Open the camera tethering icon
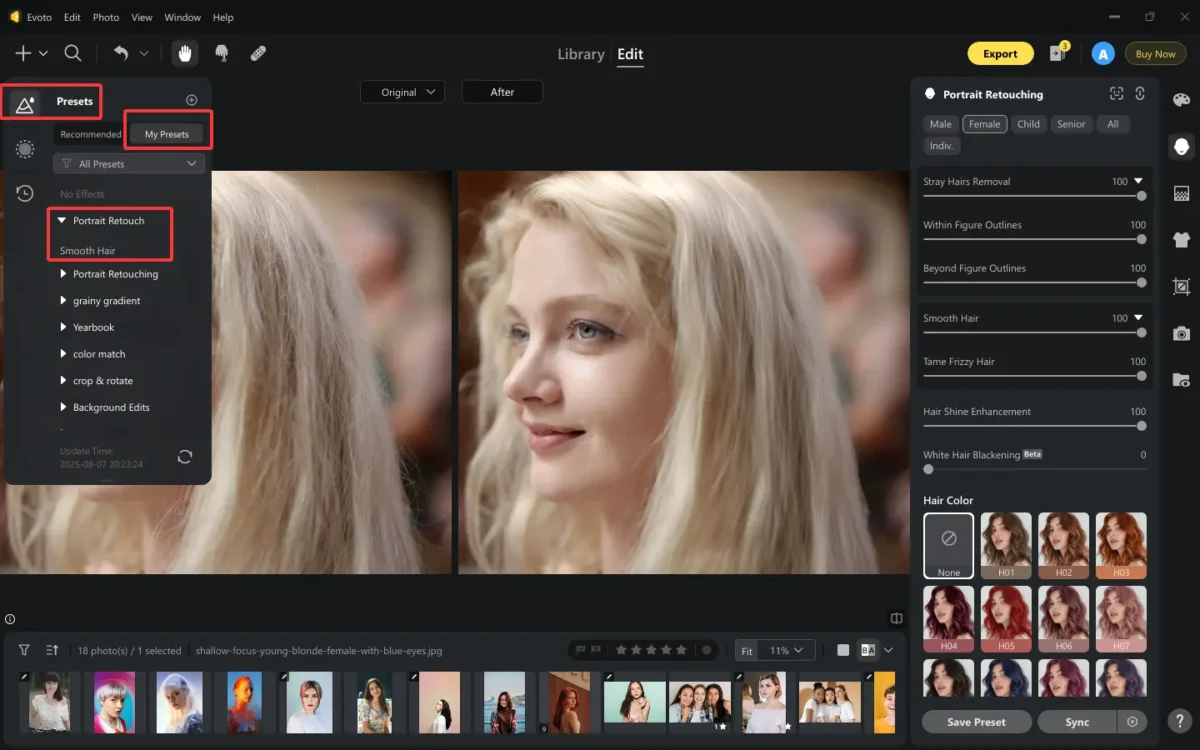 [1181, 333]
